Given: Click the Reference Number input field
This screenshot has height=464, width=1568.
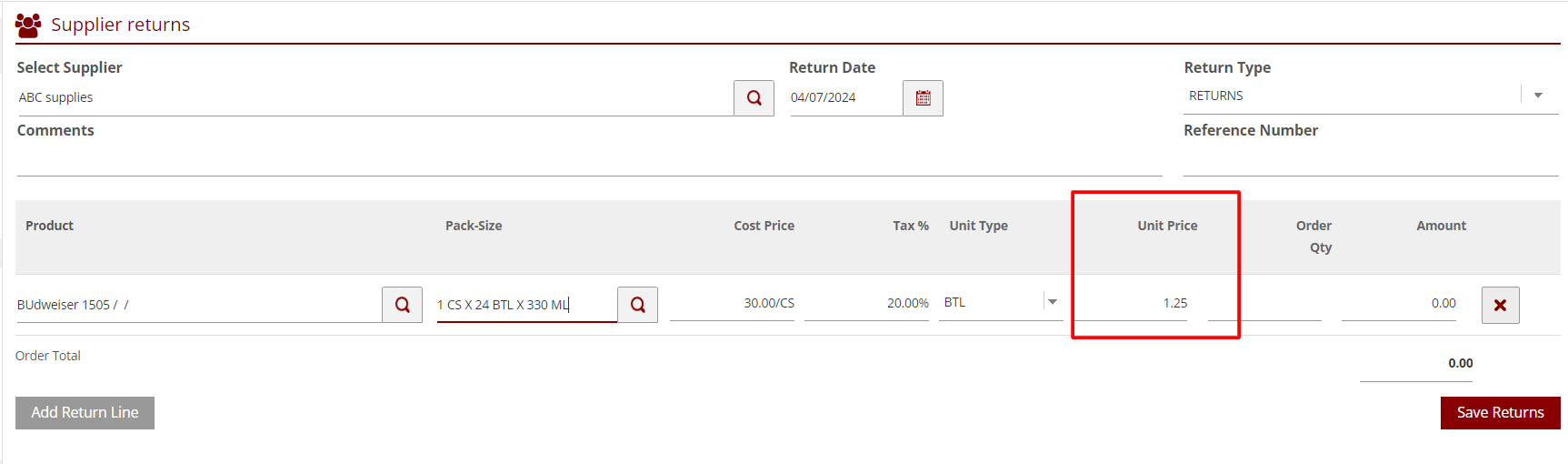Looking at the screenshot, I should pos(1370,161).
